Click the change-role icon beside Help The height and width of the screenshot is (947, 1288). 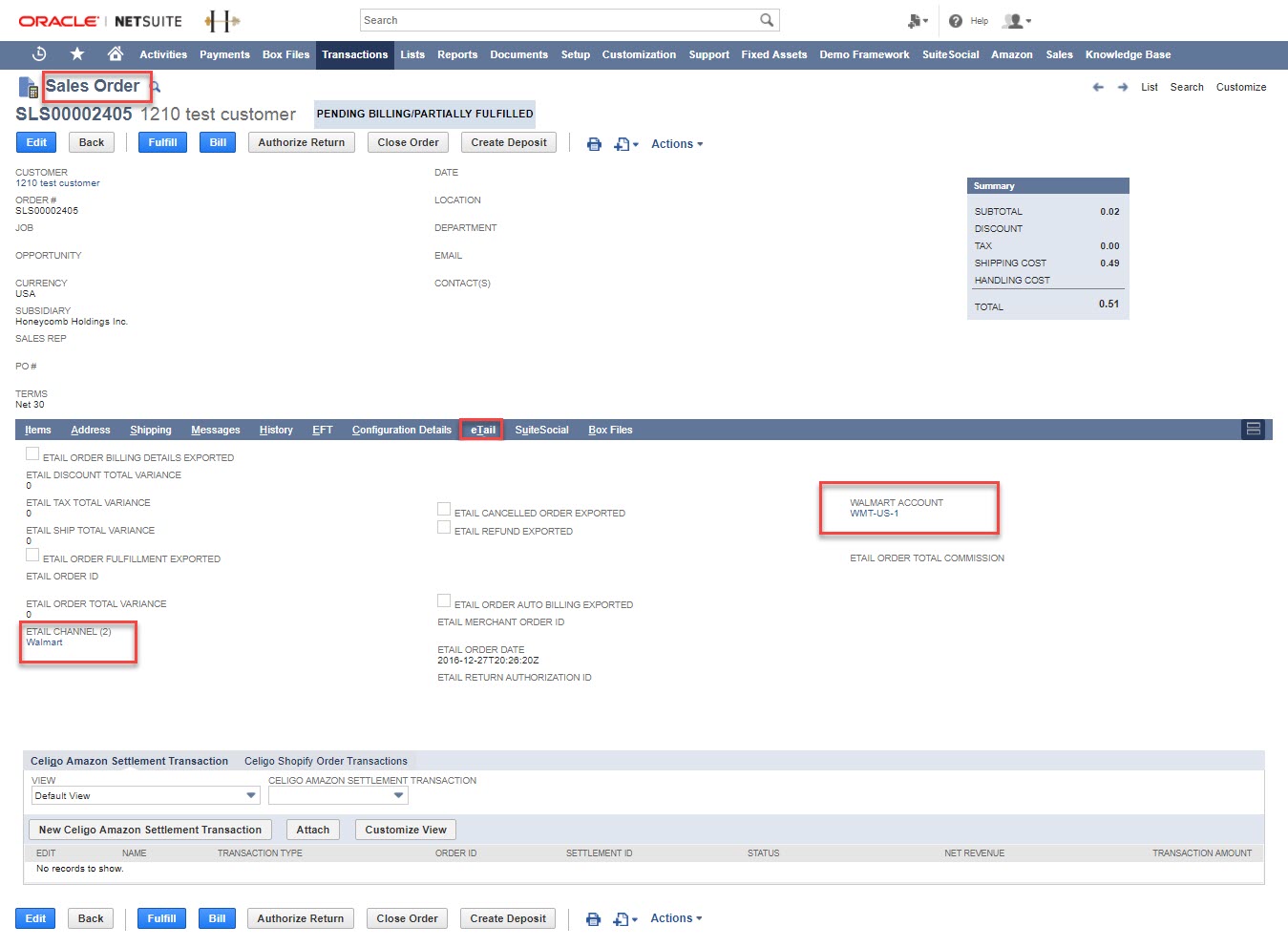coord(917,21)
